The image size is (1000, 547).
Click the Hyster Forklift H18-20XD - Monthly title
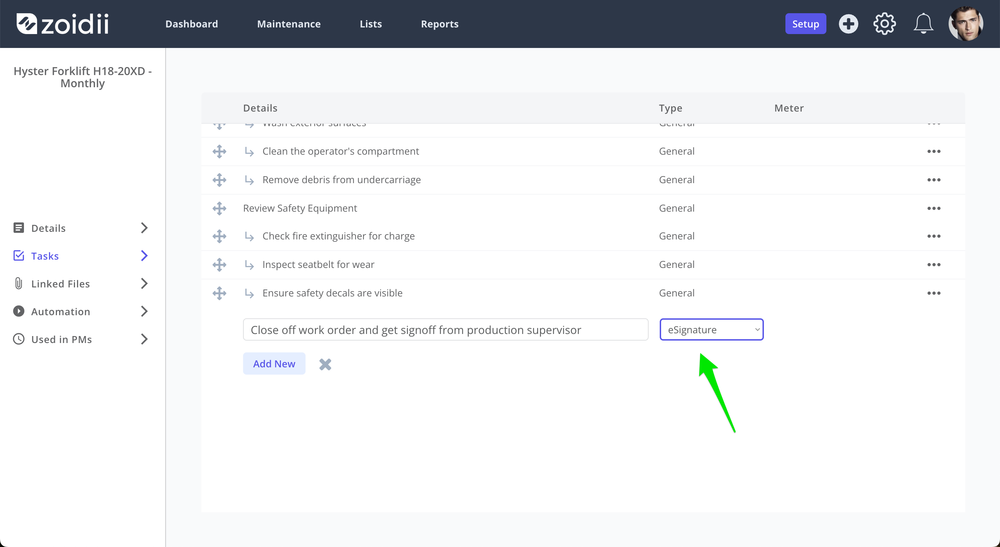(x=82, y=77)
